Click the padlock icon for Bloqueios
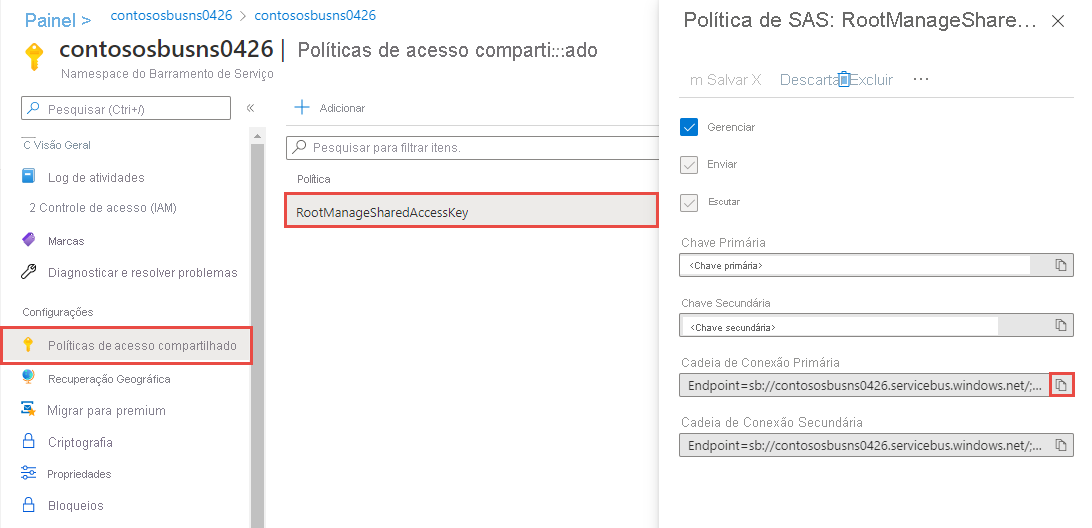This screenshot has width=1092, height=528. tap(29, 504)
